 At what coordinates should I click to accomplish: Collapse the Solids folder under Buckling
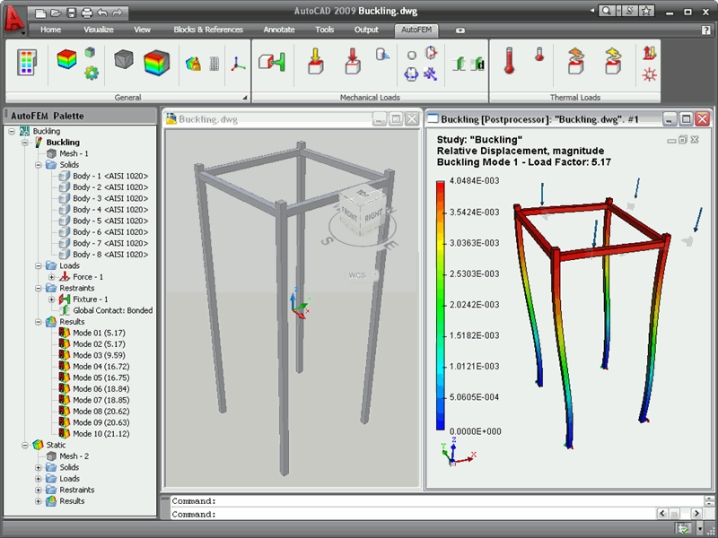click(37, 165)
